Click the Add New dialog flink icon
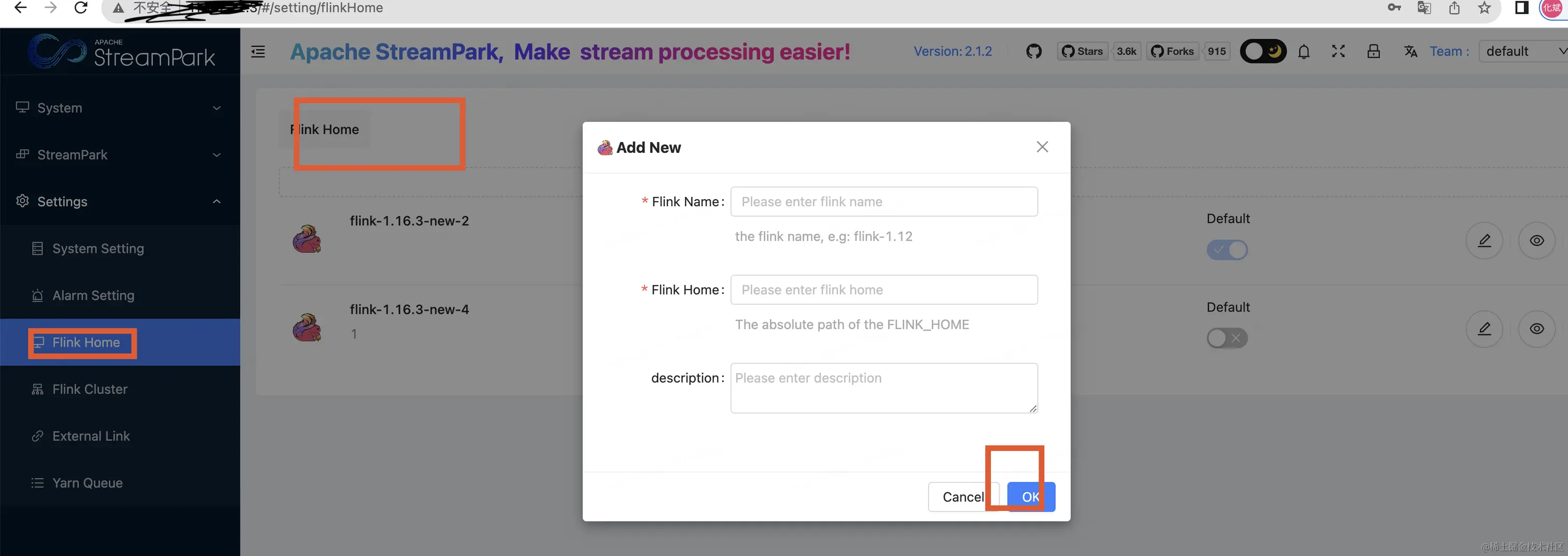 605,148
